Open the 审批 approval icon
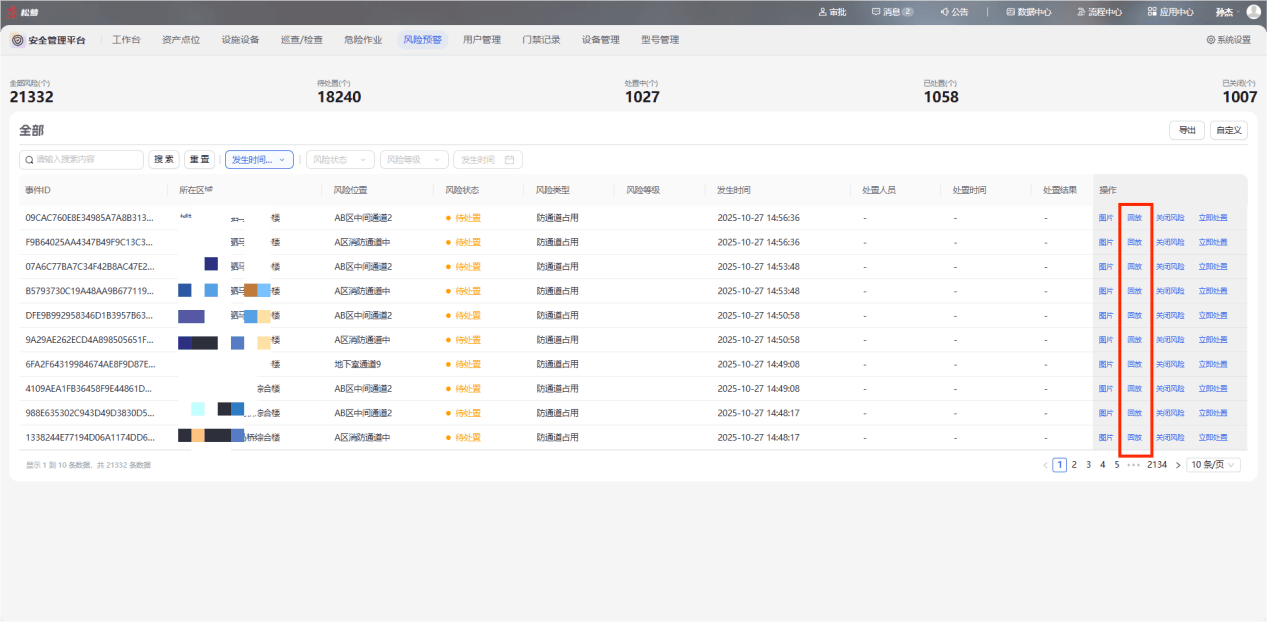 click(x=823, y=12)
